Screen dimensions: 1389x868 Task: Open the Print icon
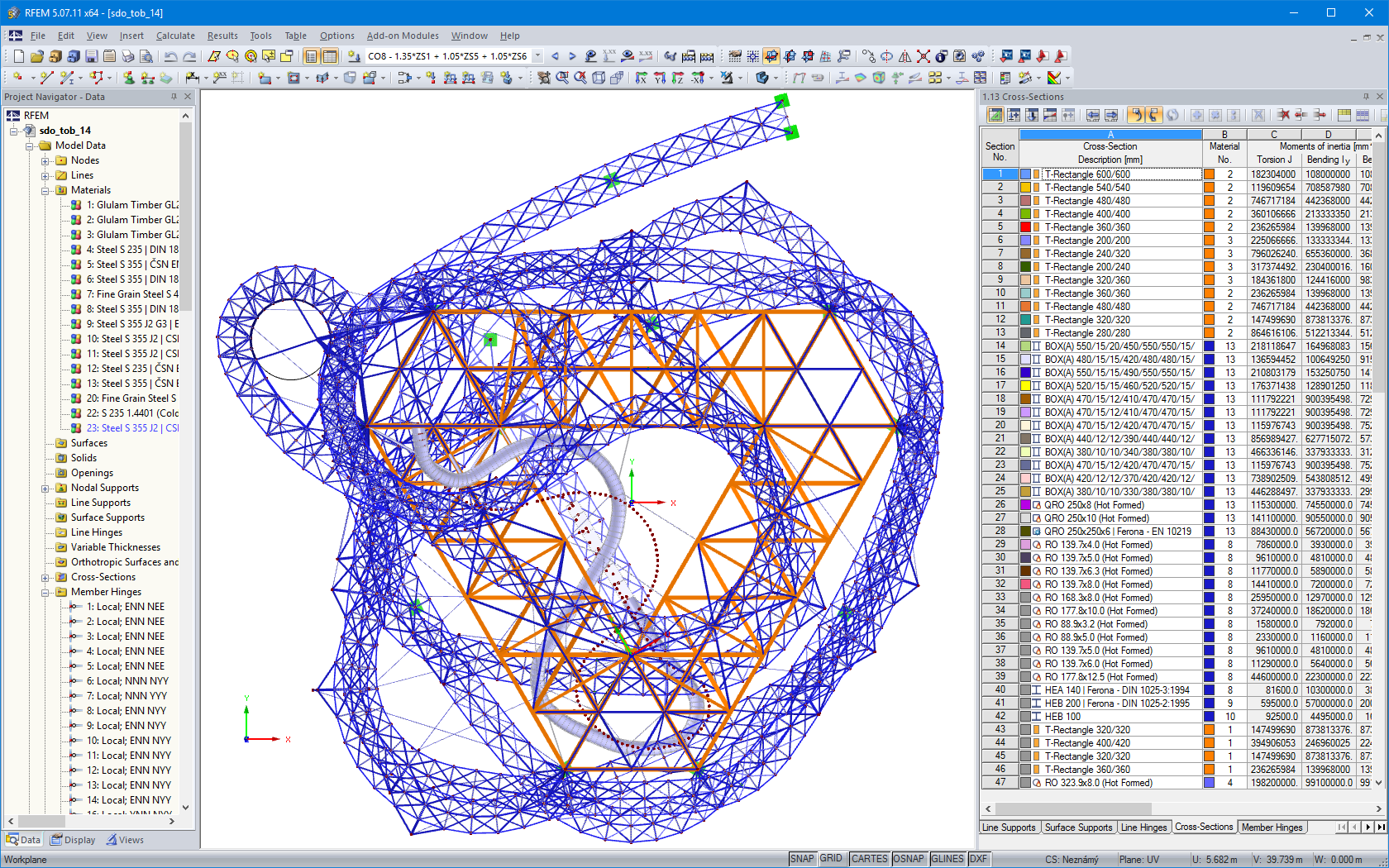127,55
